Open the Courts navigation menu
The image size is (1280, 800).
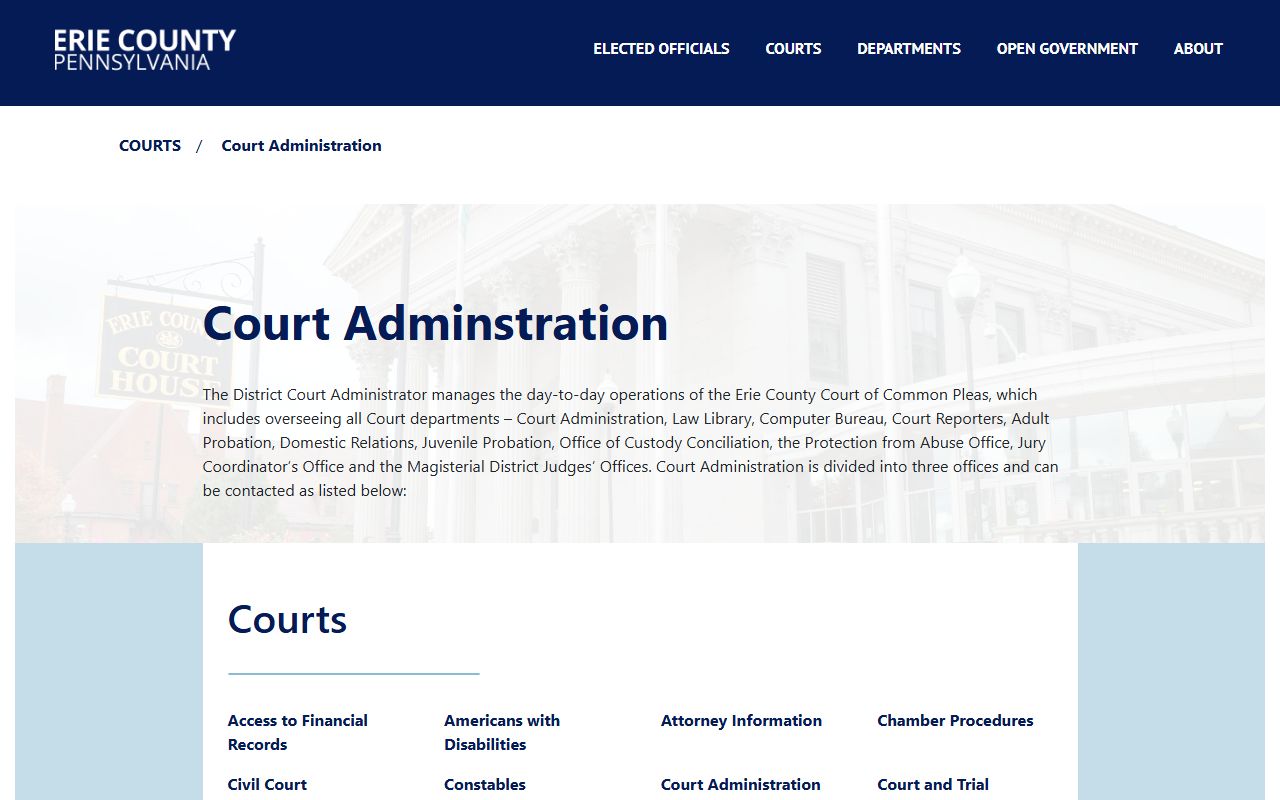pyautogui.click(x=793, y=48)
